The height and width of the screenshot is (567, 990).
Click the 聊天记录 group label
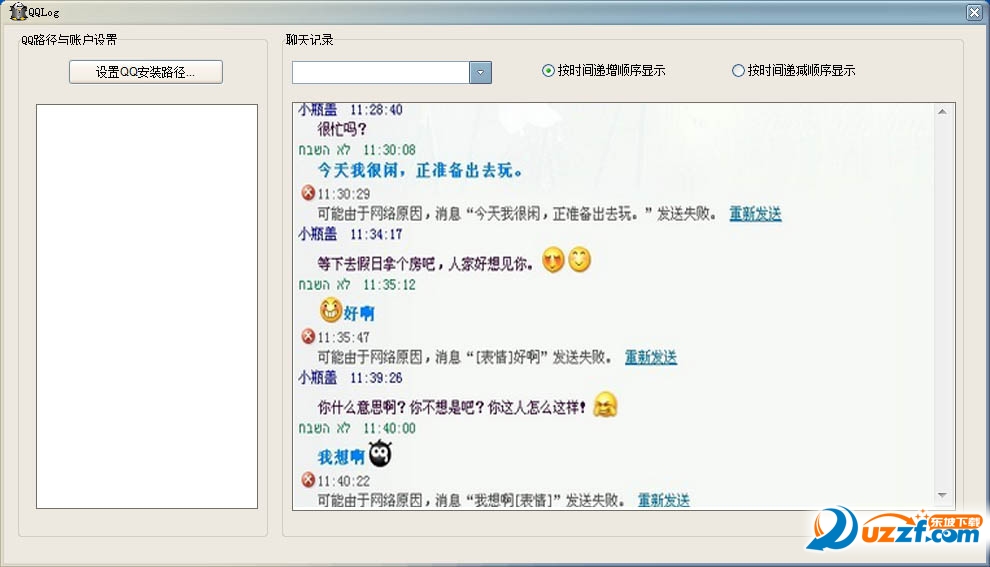(309, 40)
